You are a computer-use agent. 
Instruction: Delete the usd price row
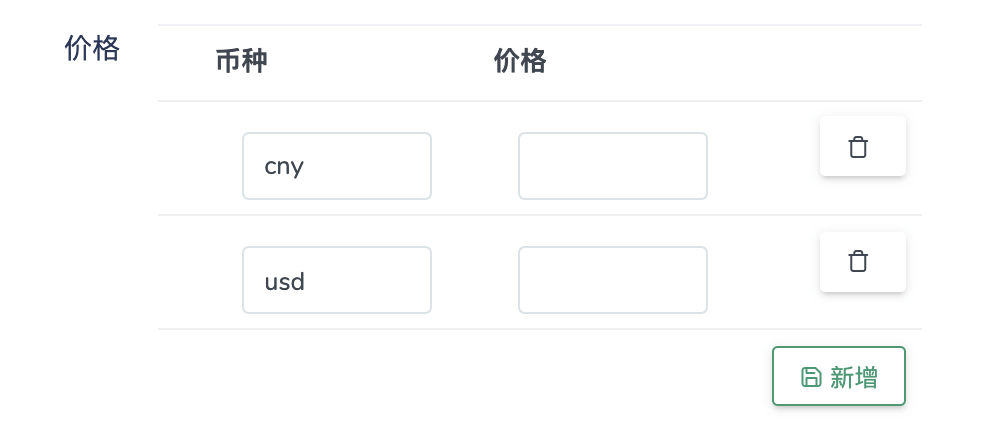coord(862,262)
